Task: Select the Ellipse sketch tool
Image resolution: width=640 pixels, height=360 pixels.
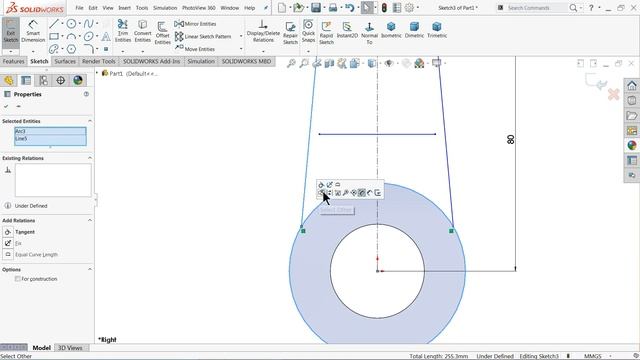Action: click(x=89, y=36)
